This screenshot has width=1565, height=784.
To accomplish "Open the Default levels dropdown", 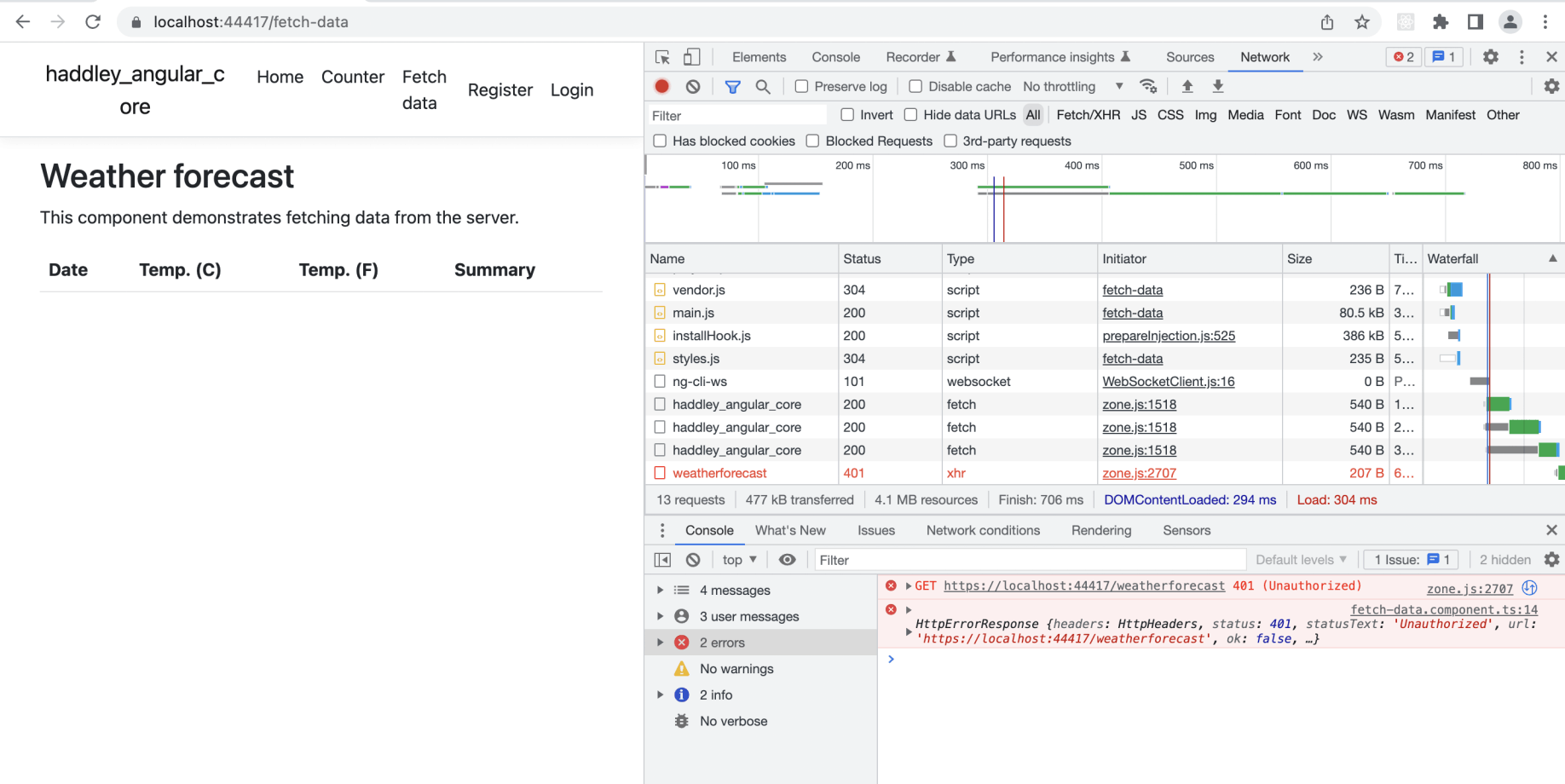I will tap(1301, 560).
